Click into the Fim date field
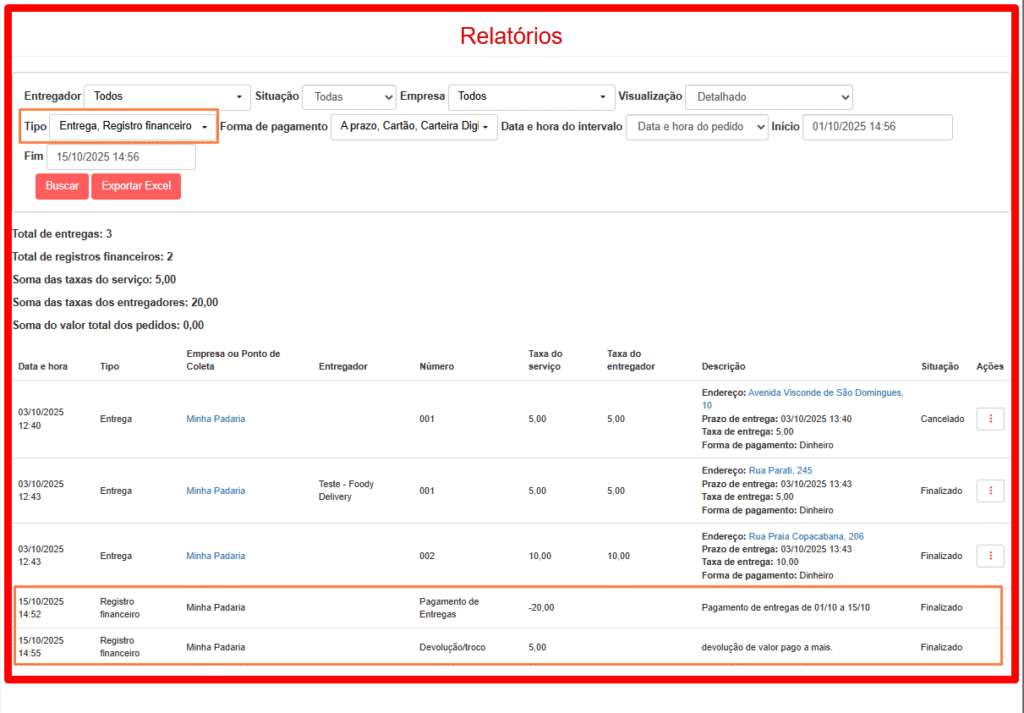This screenshot has height=713, width=1024. point(121,157)
